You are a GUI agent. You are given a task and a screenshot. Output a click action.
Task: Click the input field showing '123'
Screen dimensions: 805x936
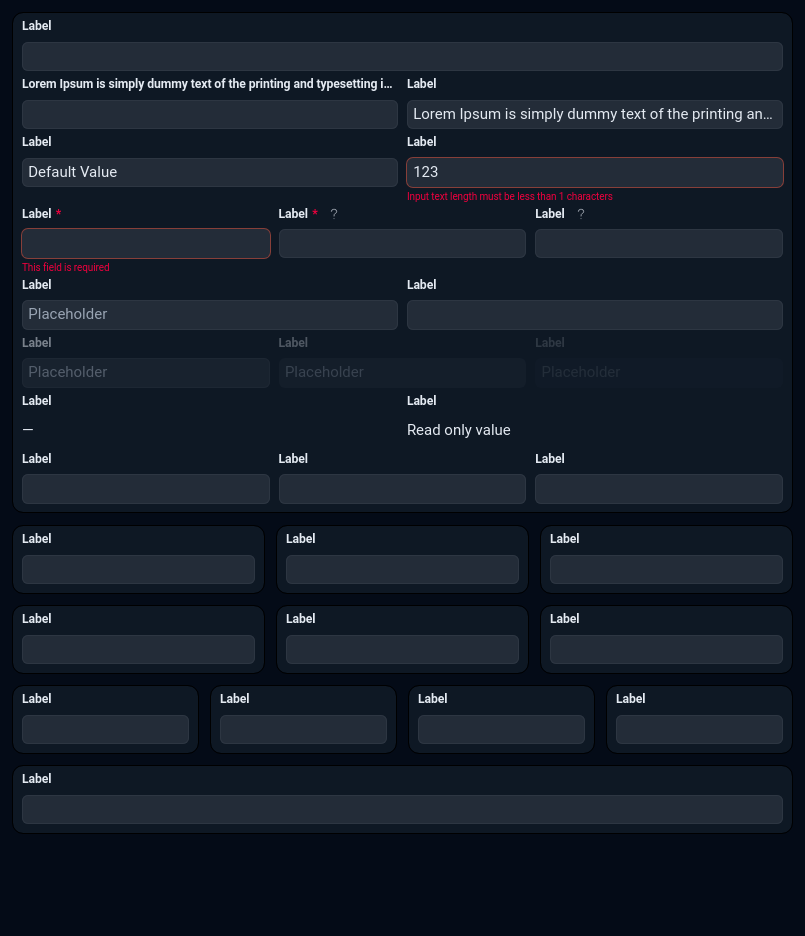[x=594, y=172]
